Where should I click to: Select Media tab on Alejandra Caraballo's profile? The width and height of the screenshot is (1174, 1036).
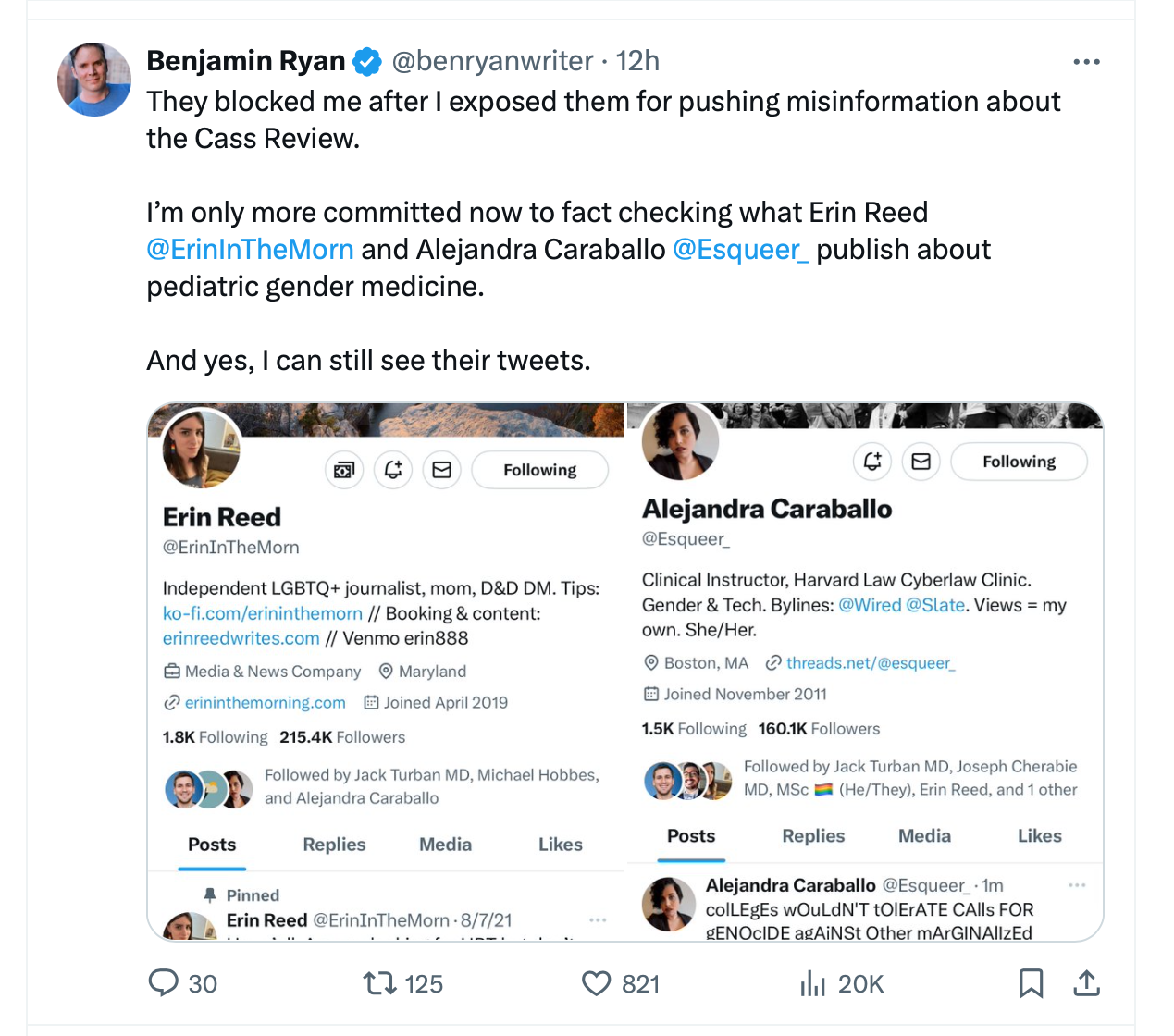click(x=924, y=836)
